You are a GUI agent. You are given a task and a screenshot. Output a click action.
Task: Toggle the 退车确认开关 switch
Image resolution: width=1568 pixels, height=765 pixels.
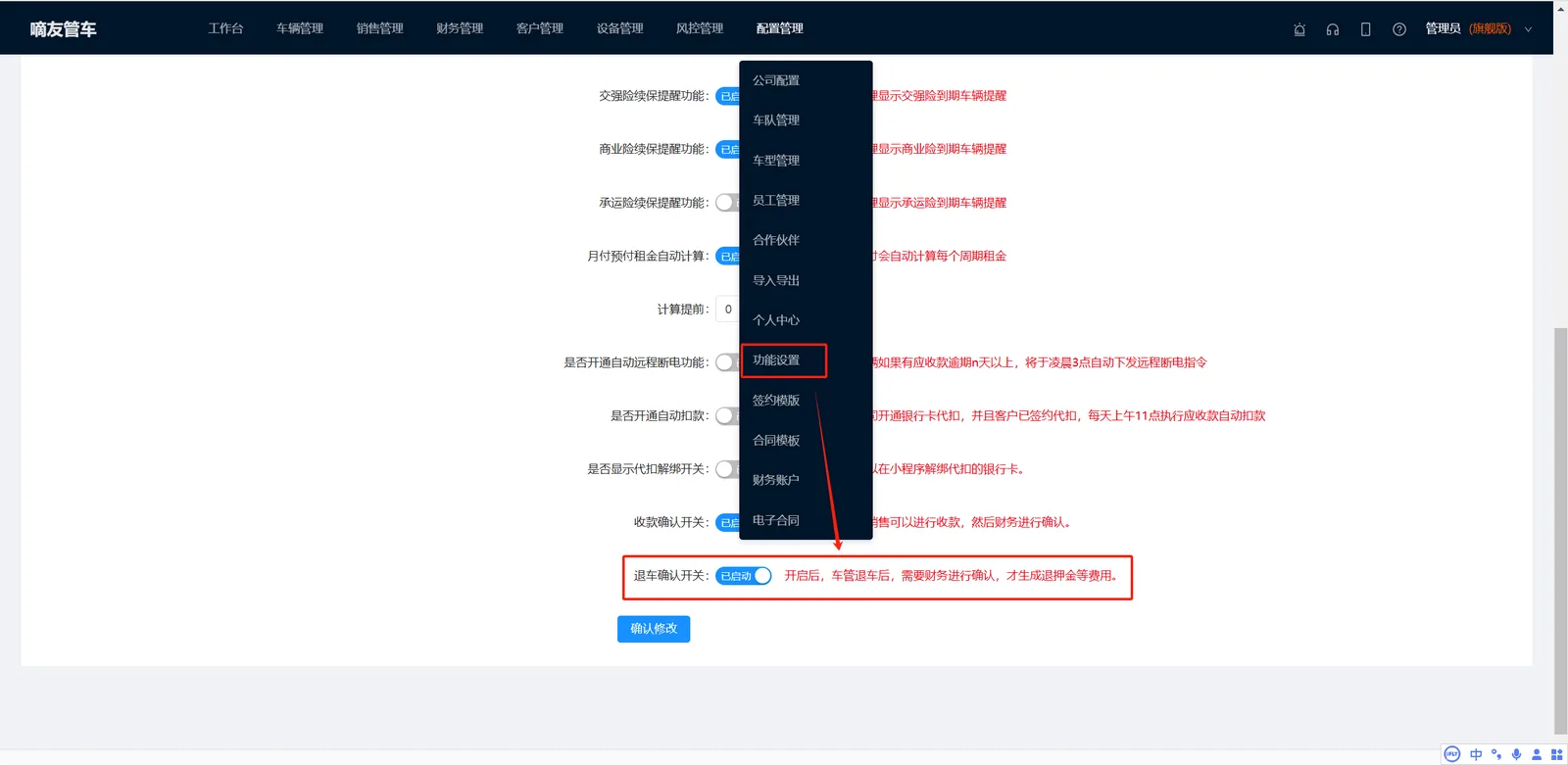[x=744, y=576]
